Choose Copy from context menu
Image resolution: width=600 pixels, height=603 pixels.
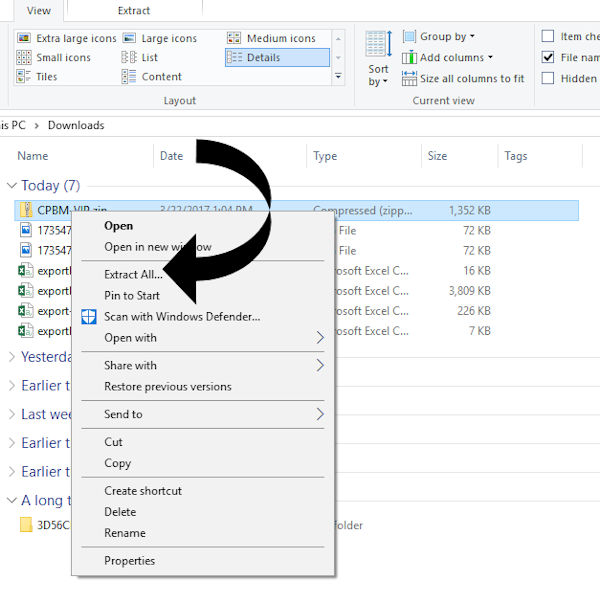(203, 463)
